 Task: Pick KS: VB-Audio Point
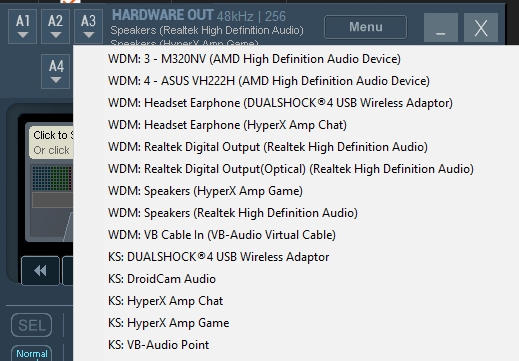(159, 345)
